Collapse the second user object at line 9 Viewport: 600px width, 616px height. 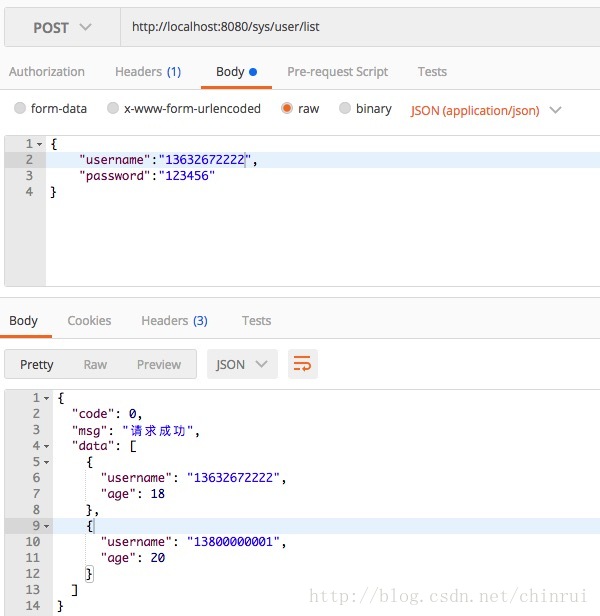point(46,526)
